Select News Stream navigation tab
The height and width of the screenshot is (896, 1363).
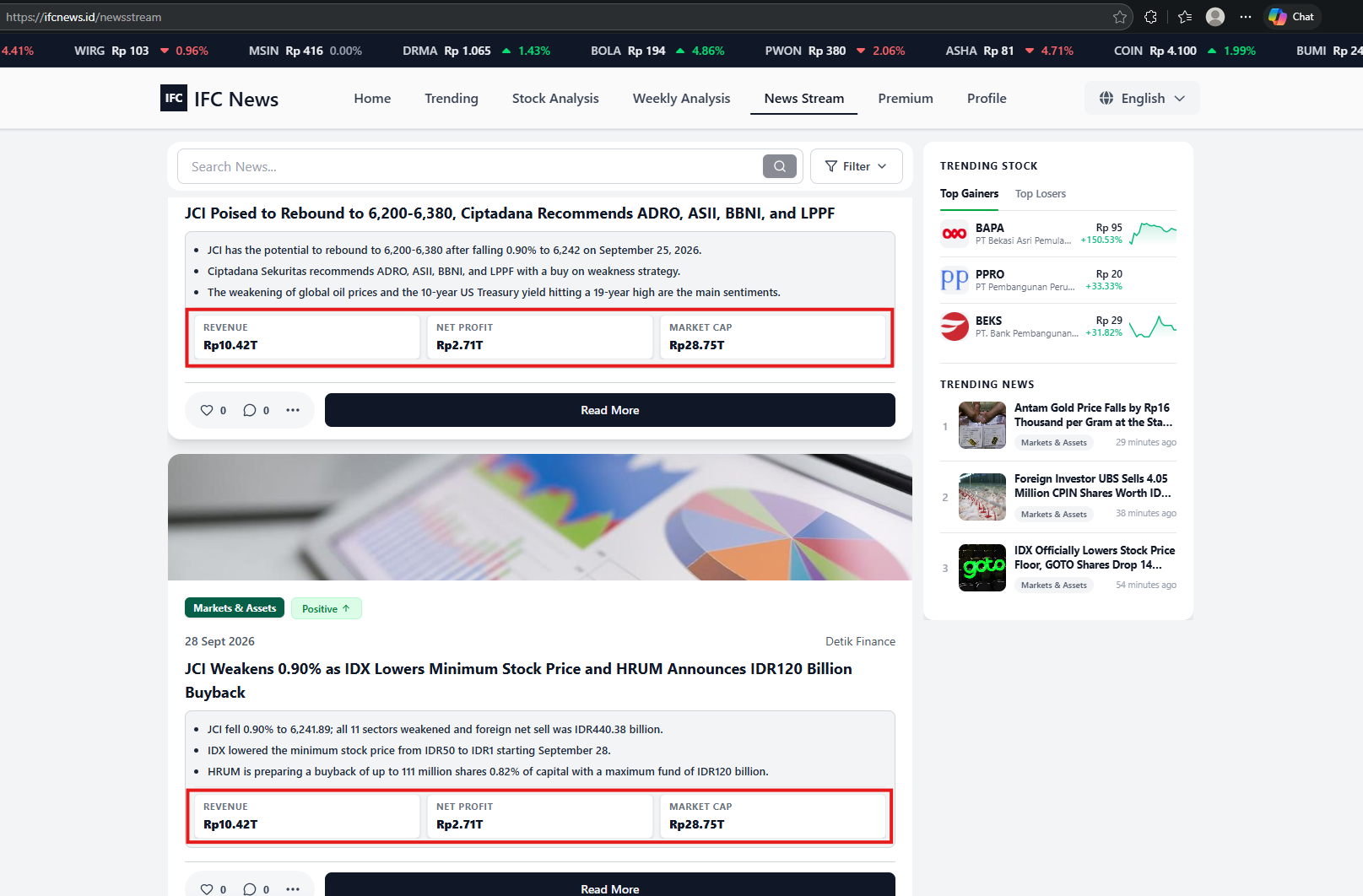tap(803, 98)
